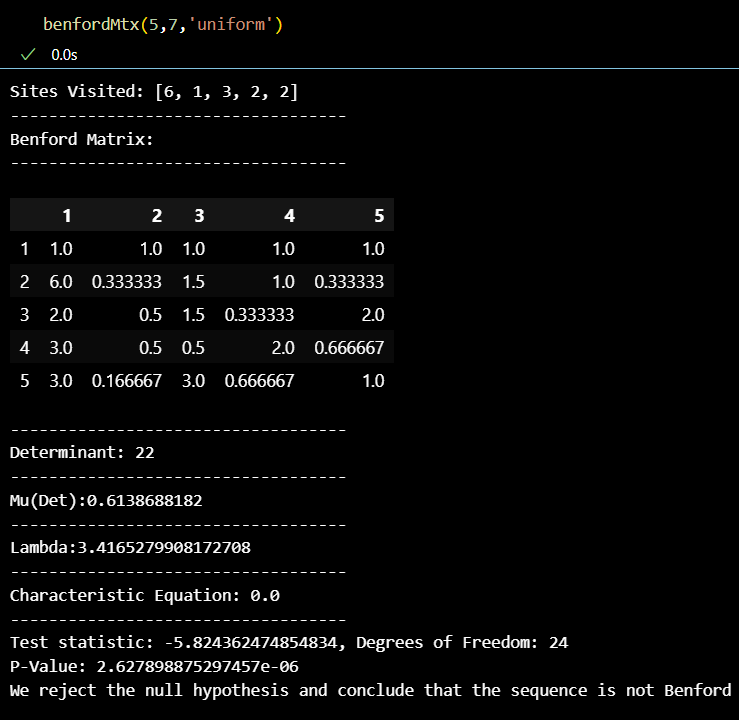Click the P-Value: 2.627898875297457e-06 line
Viewport: 739px width, 720px height.
point(154,667)
